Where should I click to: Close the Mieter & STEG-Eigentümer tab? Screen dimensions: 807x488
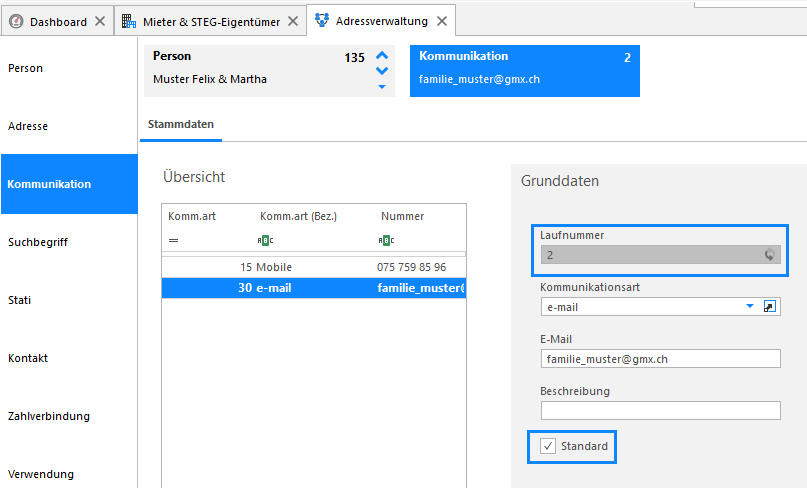[x=293, y=21]
